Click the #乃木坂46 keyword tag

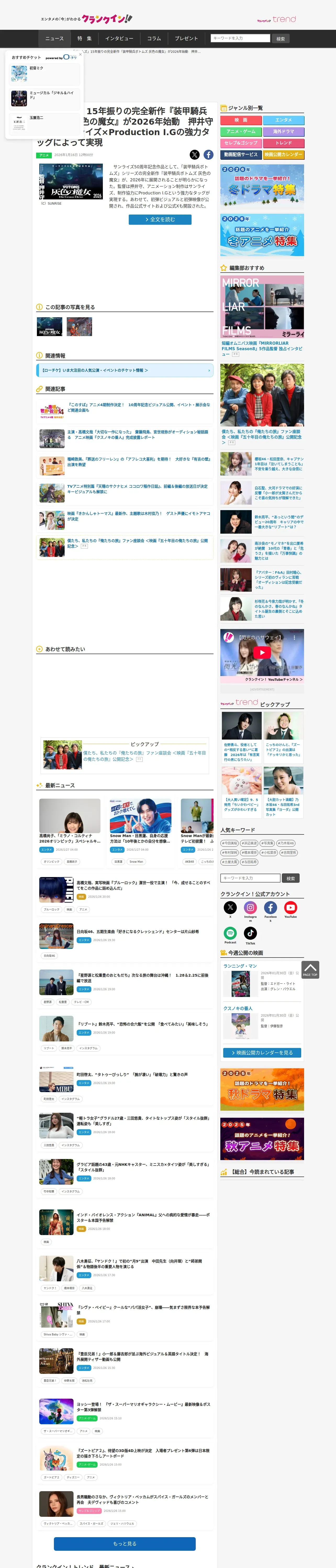(x=287, y=843)
